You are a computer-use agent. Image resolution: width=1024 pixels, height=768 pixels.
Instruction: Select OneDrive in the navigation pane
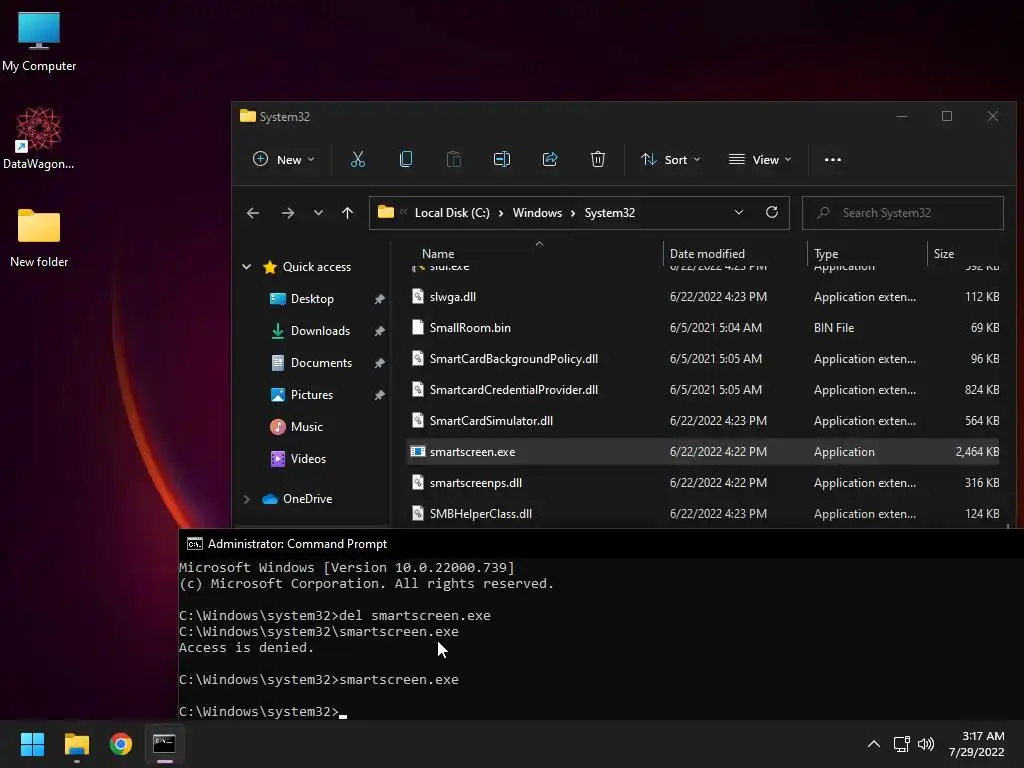pyautogui.click(x=307, y=499)
